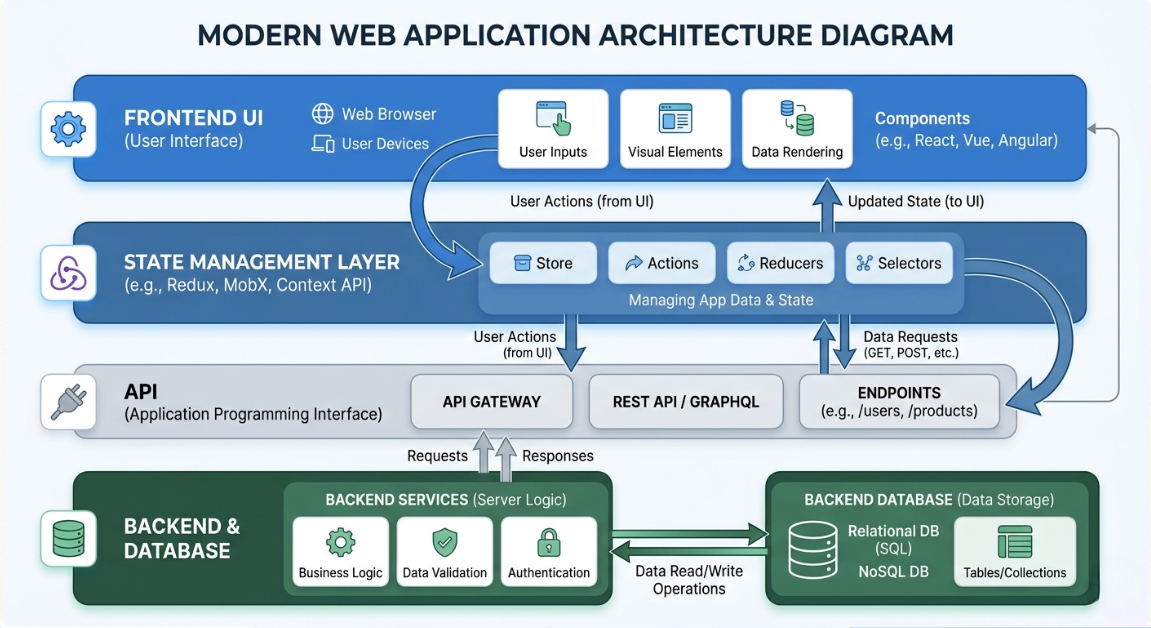The width and height of the screenshot is (1151, 628).
Task: Select the User Inputs card
Action: tap(553, 129)
